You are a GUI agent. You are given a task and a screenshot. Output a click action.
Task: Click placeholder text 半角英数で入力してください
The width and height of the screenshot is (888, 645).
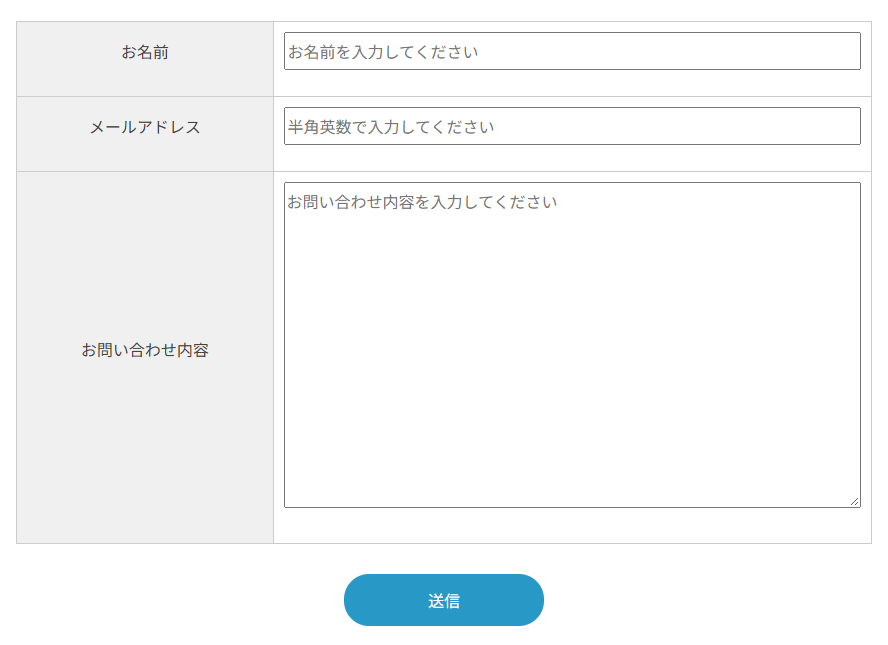(391, 127)
